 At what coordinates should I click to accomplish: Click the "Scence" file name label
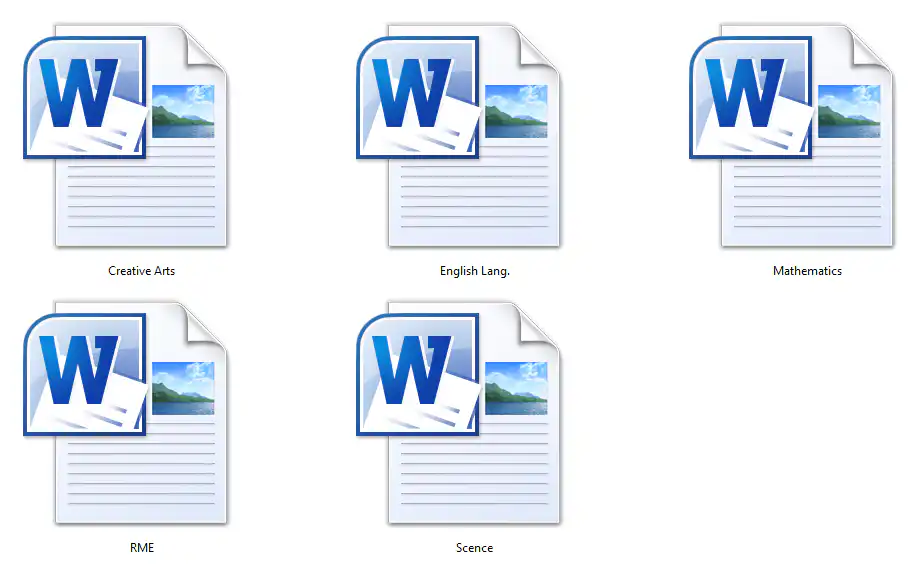click(x=474, y=548)
